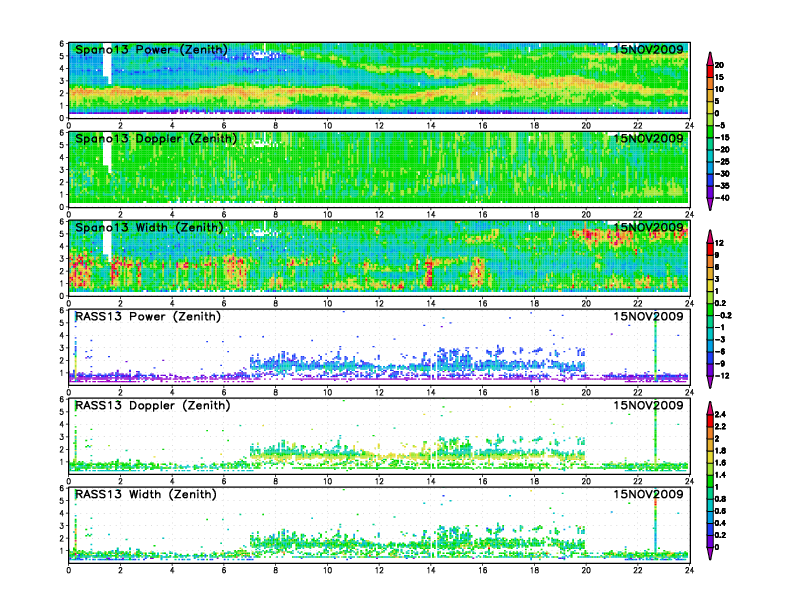Click the red swatch between 12 and 9 labels

click(710, 249)
